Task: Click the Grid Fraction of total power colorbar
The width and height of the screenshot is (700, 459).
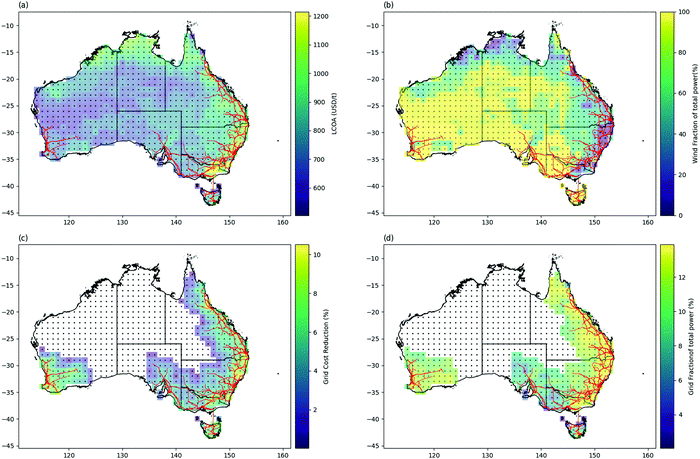Action: [x=667, y=346]
